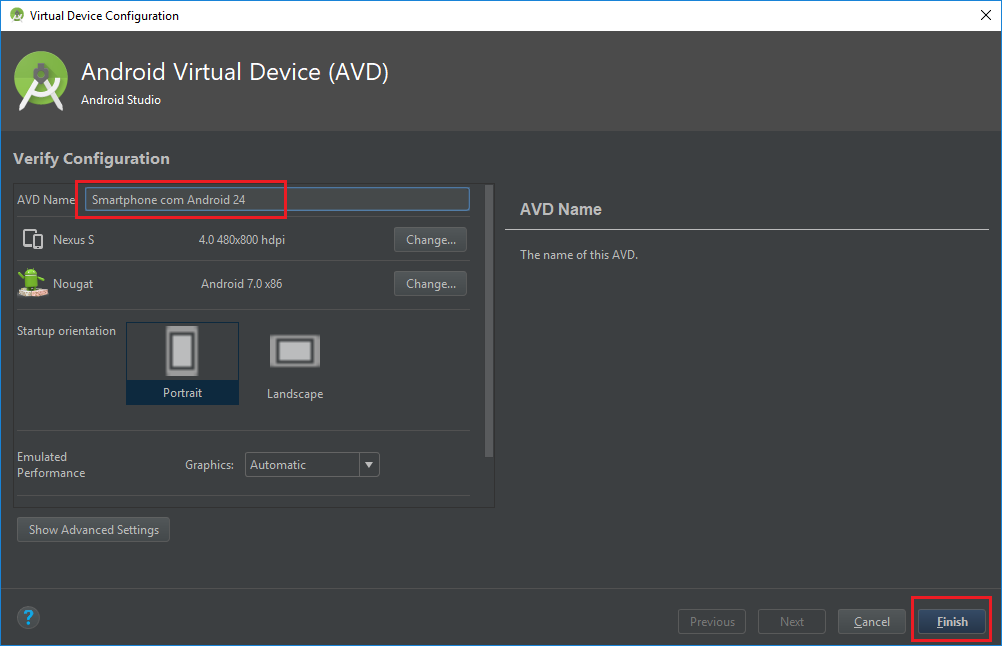Change the Nexus S device

[x=430, y=240]
